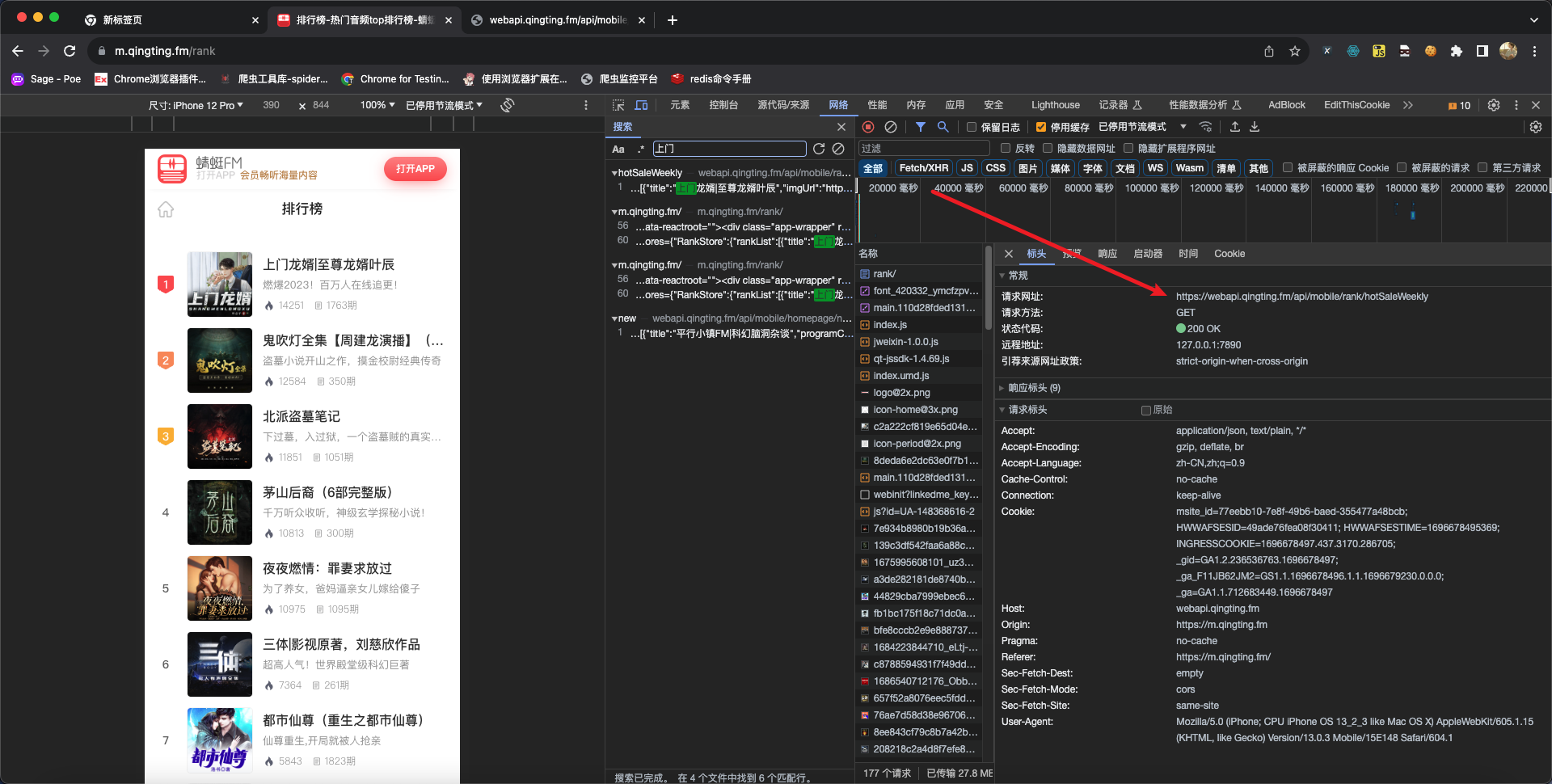Screen dimensions: 1552x784
Task: Refresh the search results
Action: click(819, 149)
